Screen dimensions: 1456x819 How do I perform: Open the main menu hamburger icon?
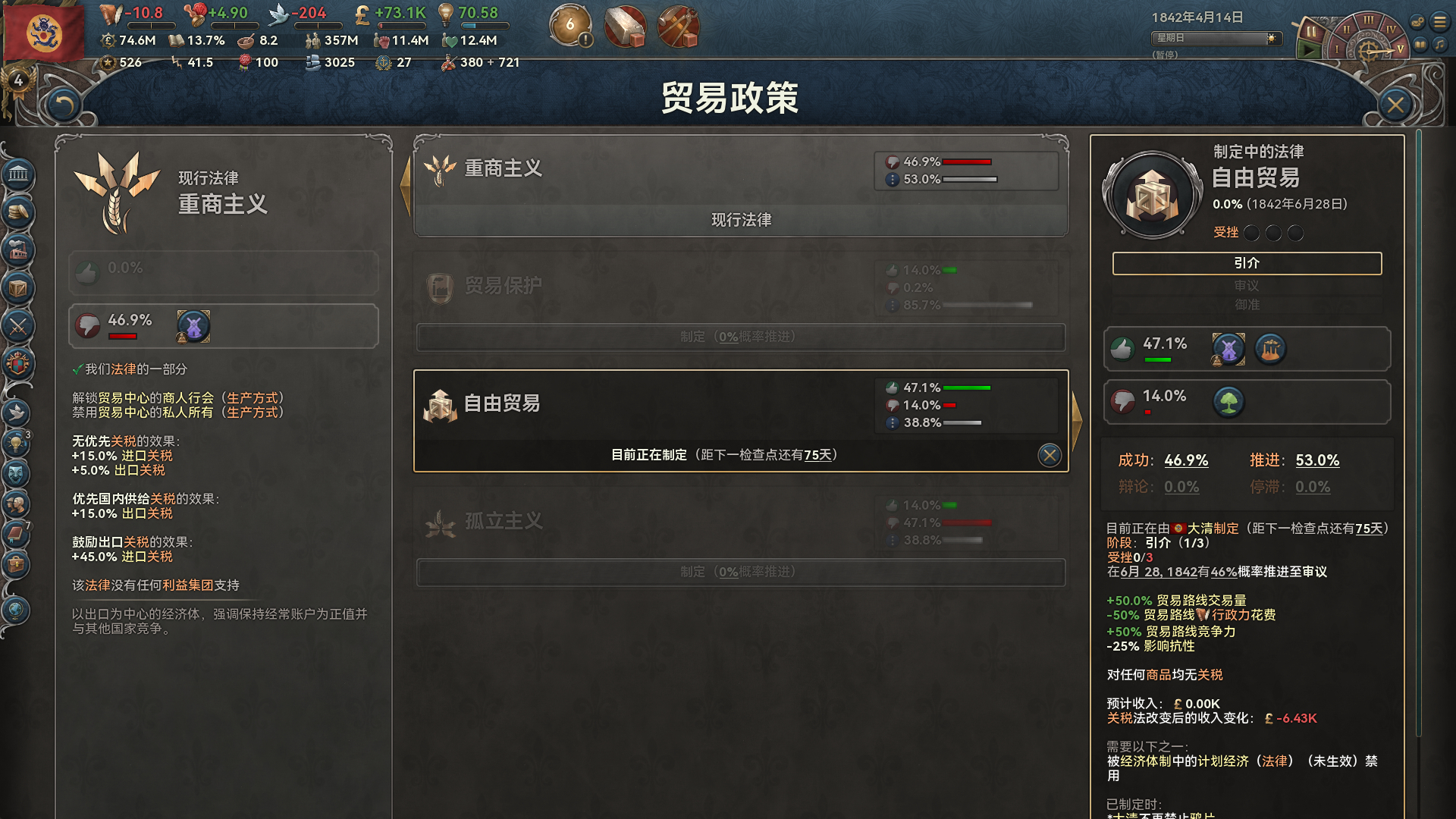[1439, 22]
